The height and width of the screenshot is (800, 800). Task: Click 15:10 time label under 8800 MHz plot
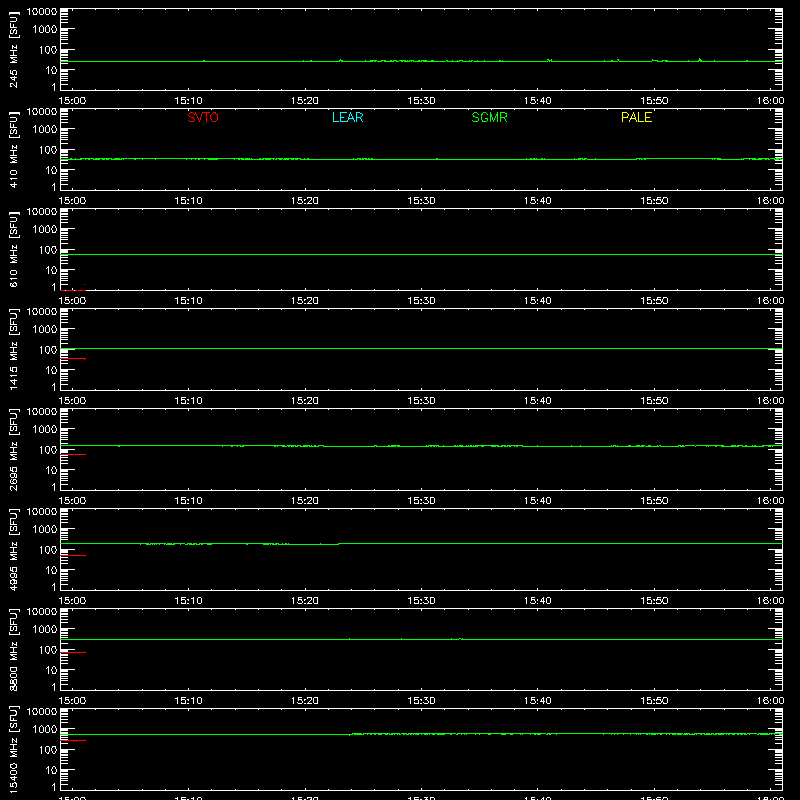click(188, 701)
